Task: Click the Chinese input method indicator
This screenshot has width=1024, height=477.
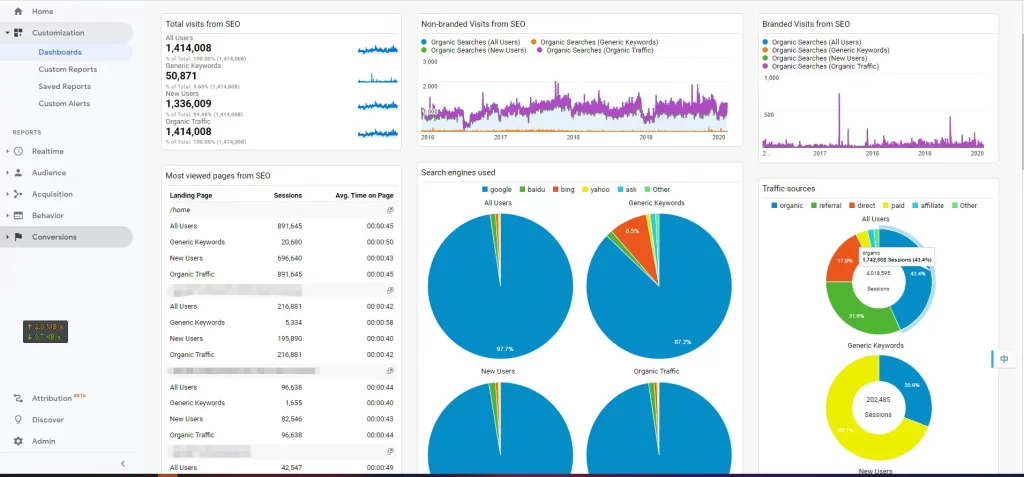Action: (1004, 359)
